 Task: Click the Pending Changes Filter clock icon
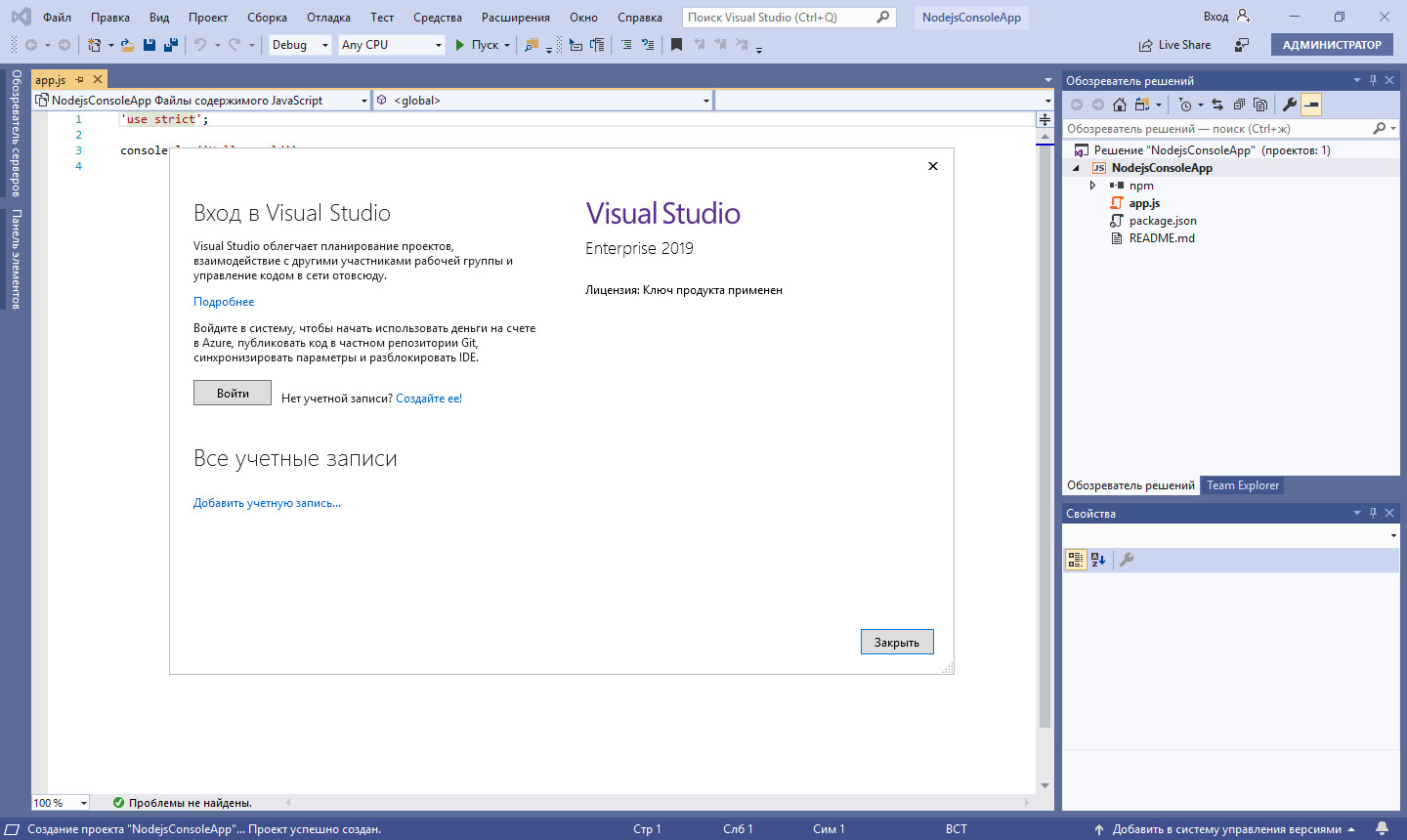point(1185,105)
